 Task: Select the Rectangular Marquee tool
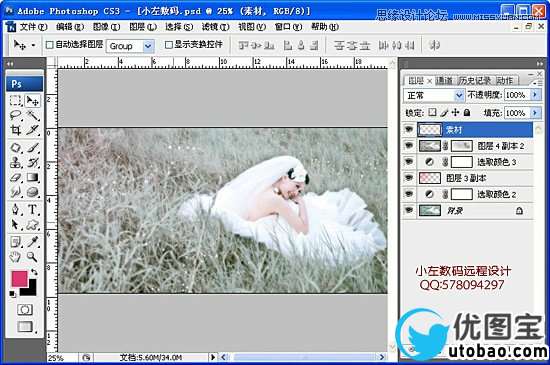pos(15,101)
